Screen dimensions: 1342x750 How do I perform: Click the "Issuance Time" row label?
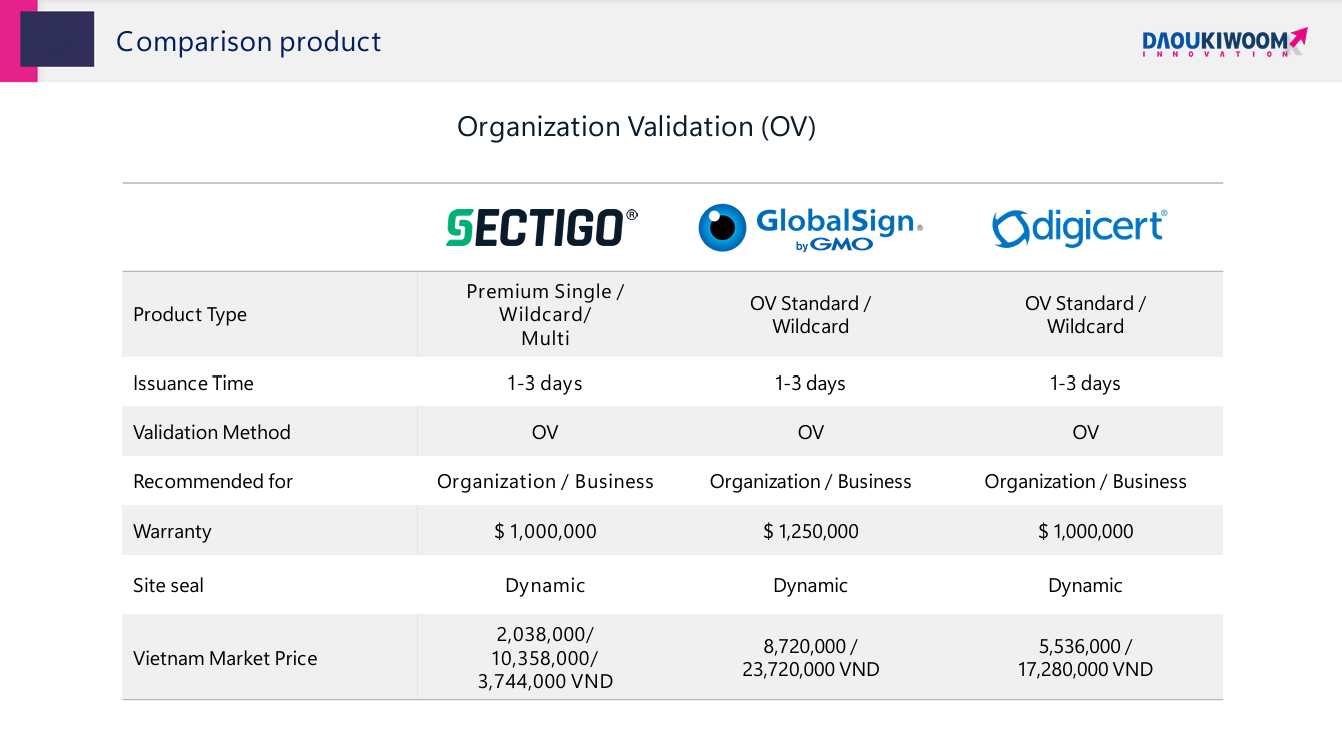tap(193, 383)
